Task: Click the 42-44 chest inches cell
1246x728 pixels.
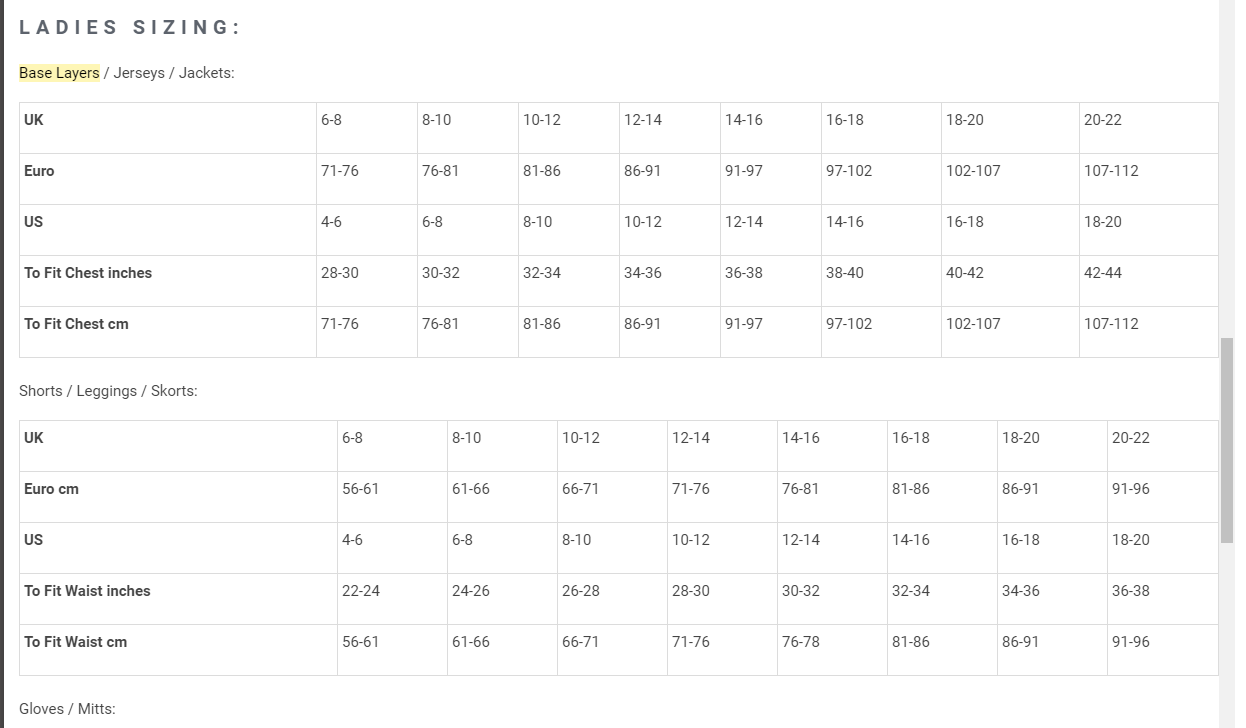Action: pos(1102,273)
